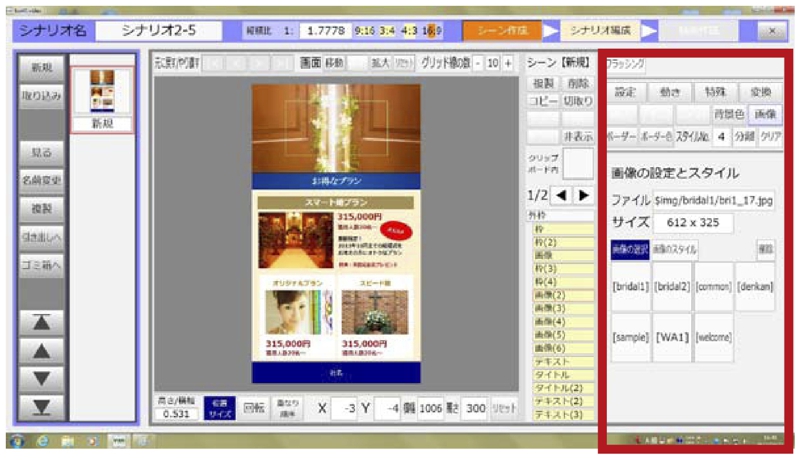Toggle the 回転 rotation mode

pos(254,408)
